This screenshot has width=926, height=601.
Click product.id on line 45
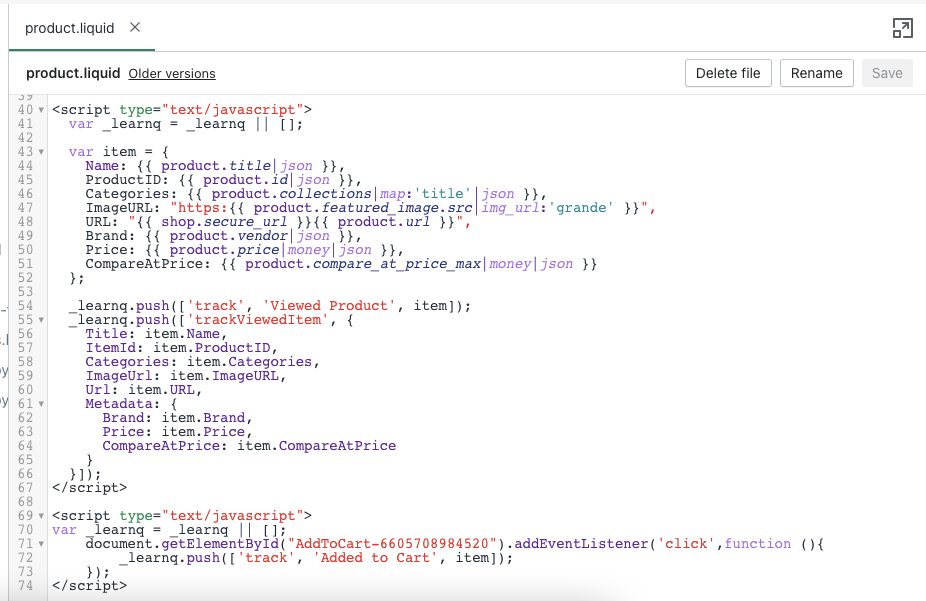point(245,180)
